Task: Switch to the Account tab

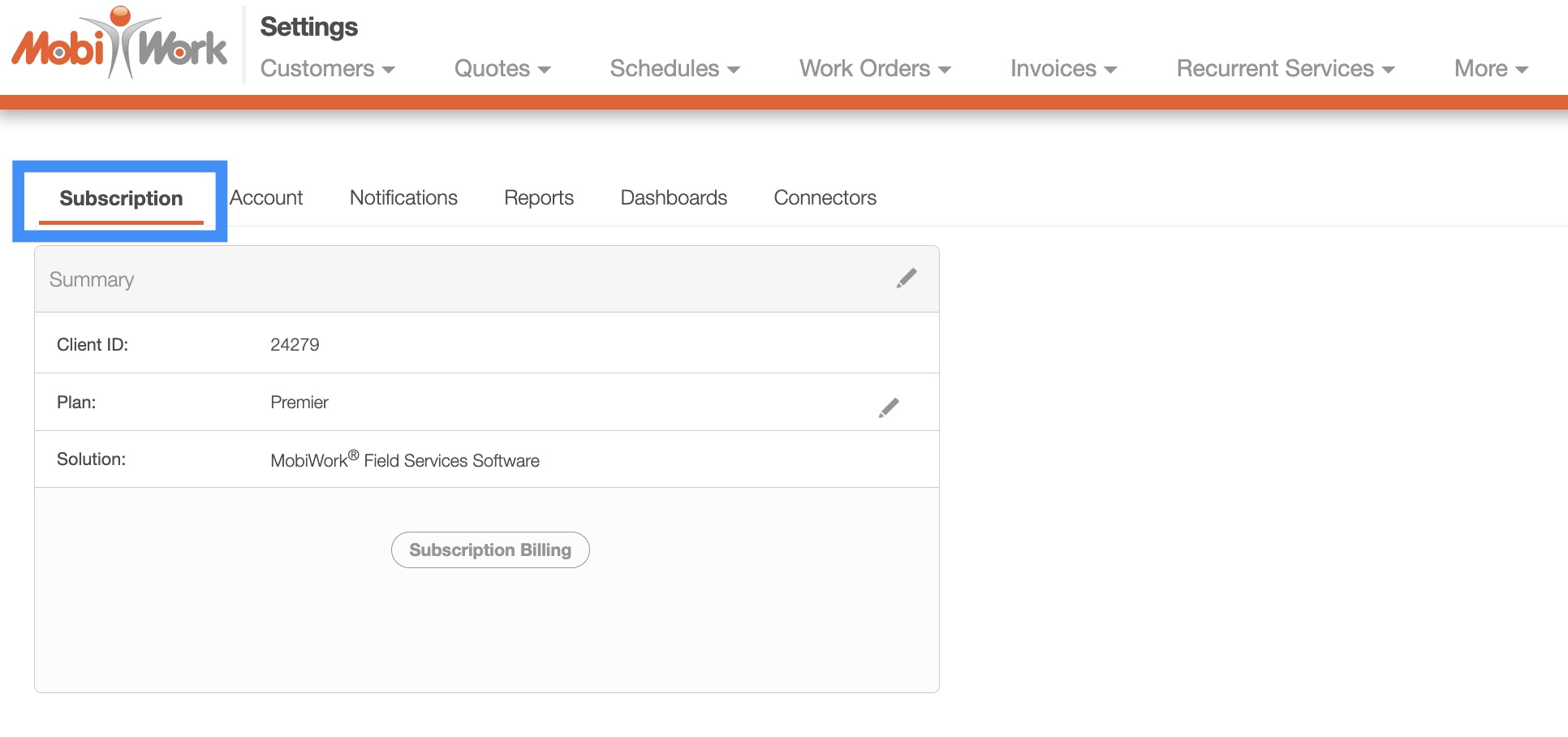Action: pyautogui.click(x=266, y=198)
